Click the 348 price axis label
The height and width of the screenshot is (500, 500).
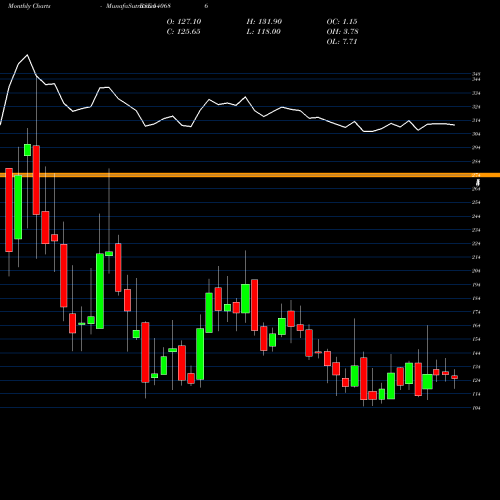[x=476, y=74]
